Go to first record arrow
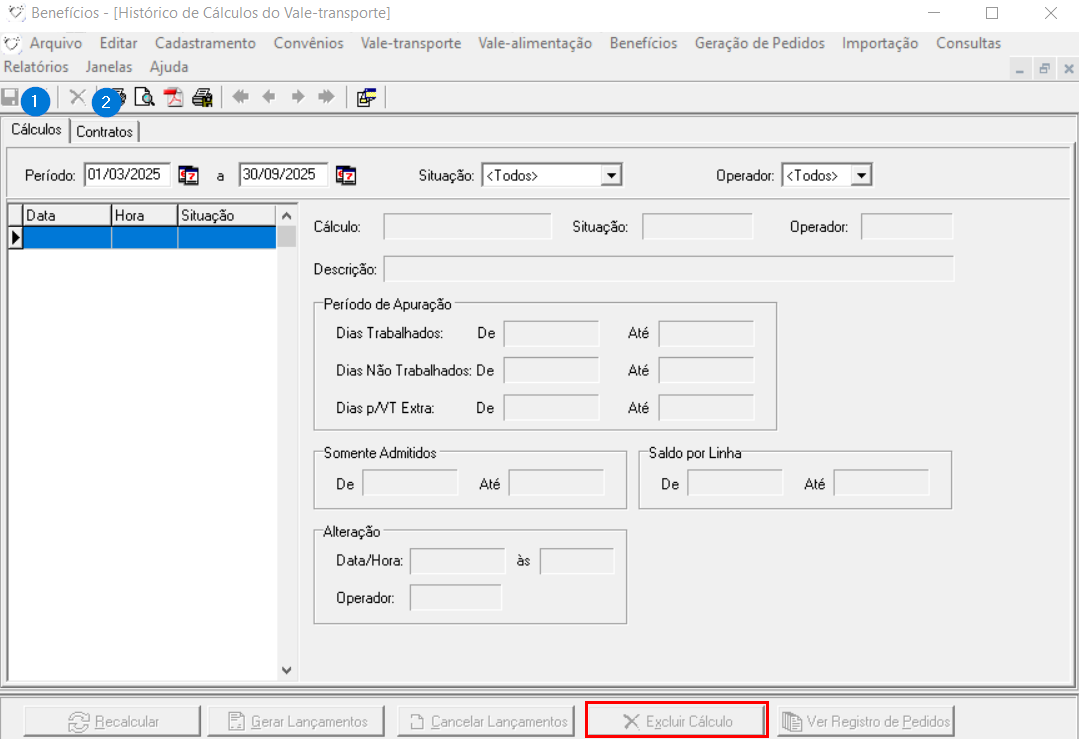This screenshot has width=1079, height=739. coord(240,97)
